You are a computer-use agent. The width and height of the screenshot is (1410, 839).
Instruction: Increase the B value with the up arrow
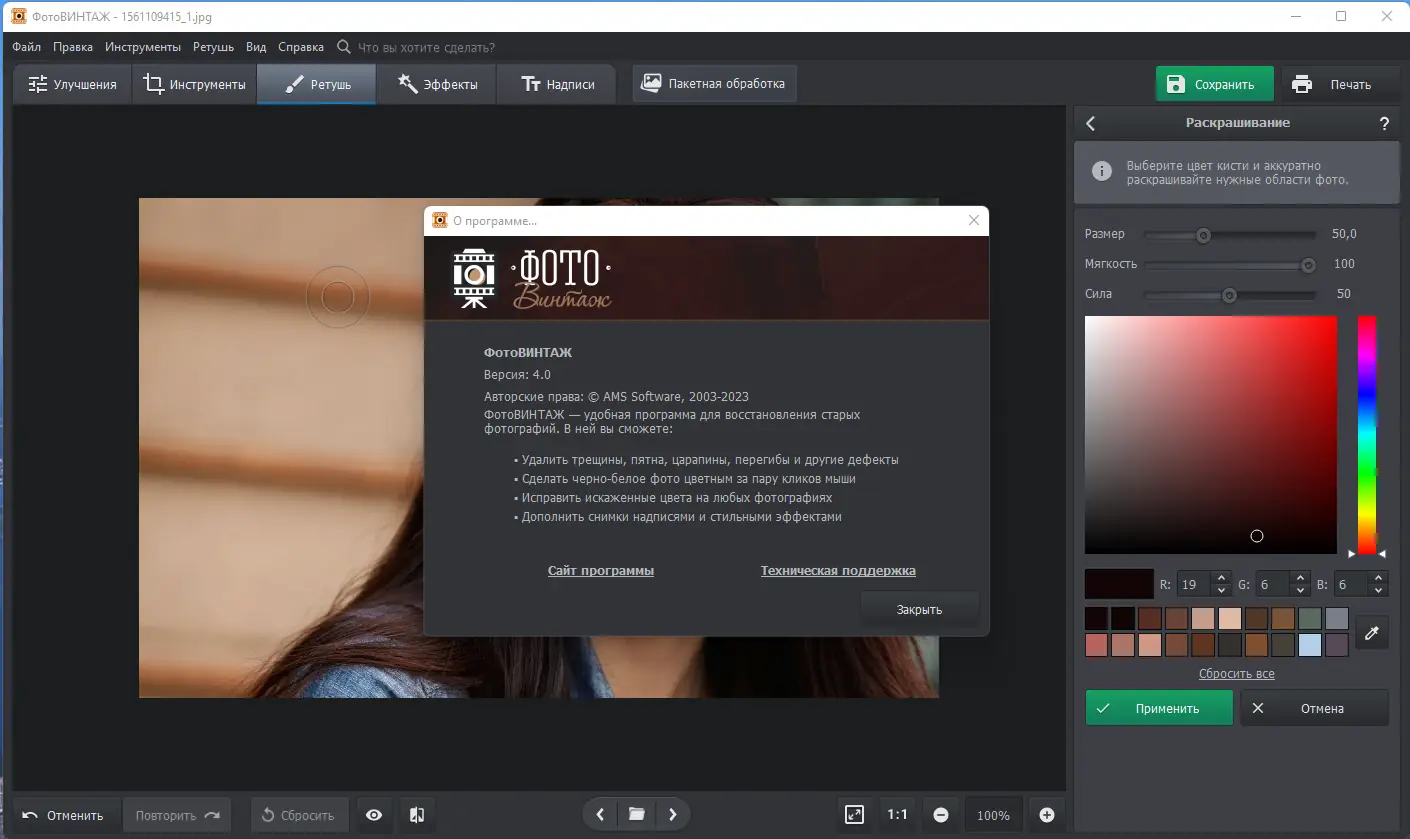[x=1378, y=577]
